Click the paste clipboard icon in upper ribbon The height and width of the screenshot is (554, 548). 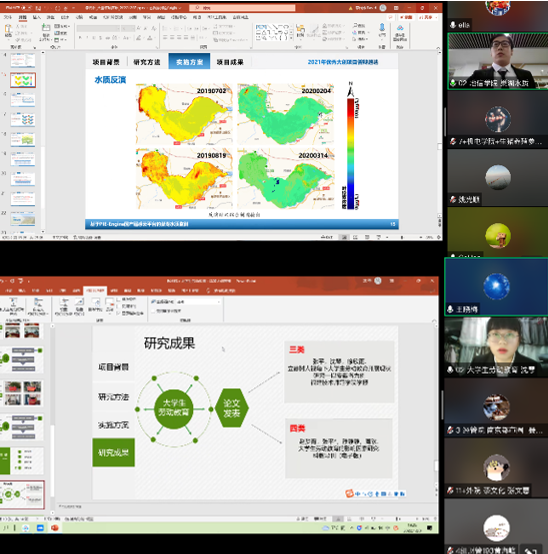pyautogui.click(x=8, y=31)
